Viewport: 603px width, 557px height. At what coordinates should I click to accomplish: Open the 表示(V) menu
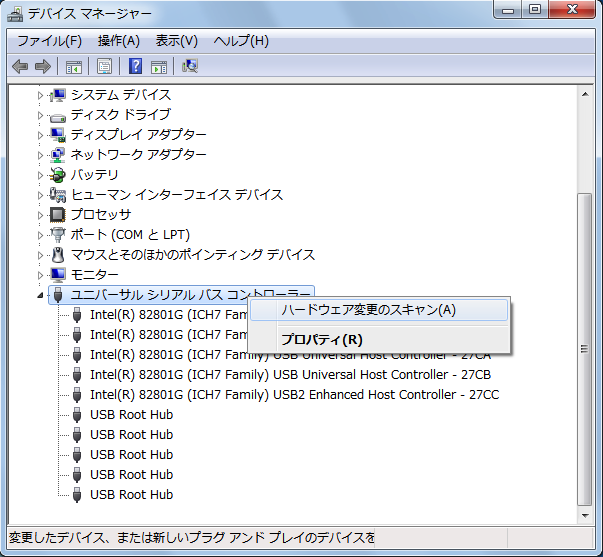[177, 41]
